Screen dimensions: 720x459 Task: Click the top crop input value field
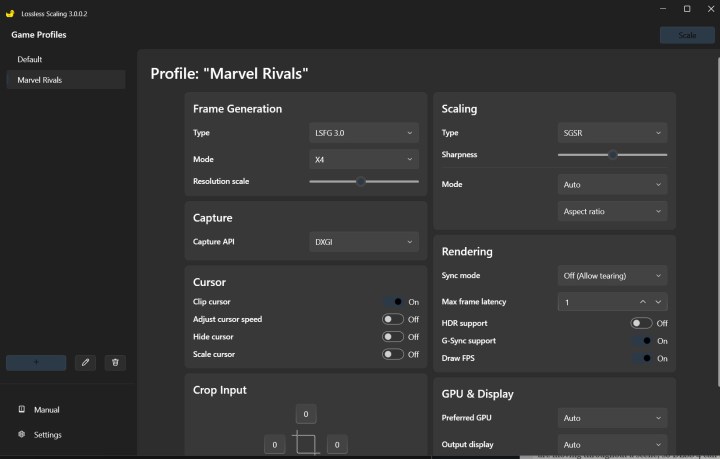tap(306, 413)
